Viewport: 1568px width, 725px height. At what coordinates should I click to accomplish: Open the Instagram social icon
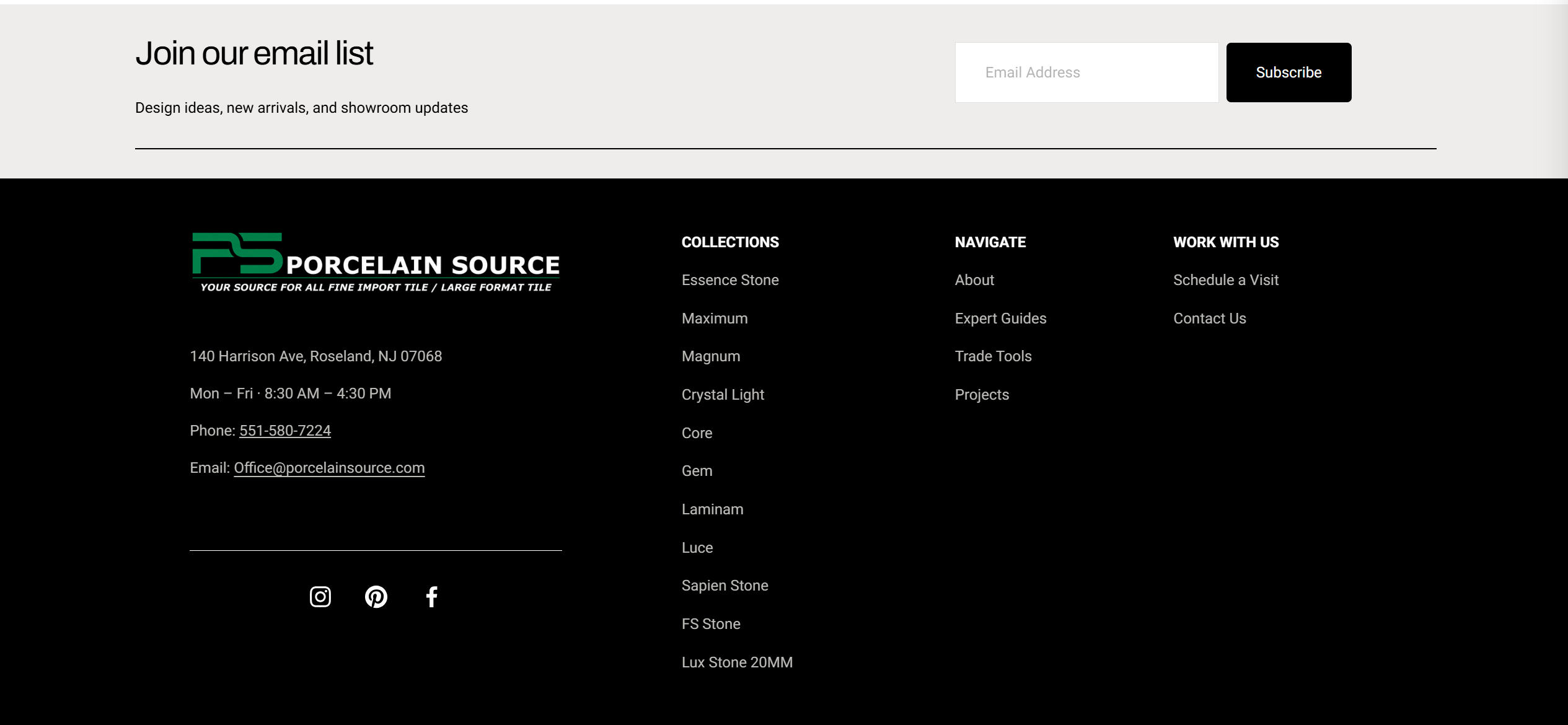[x=320, y=597]
